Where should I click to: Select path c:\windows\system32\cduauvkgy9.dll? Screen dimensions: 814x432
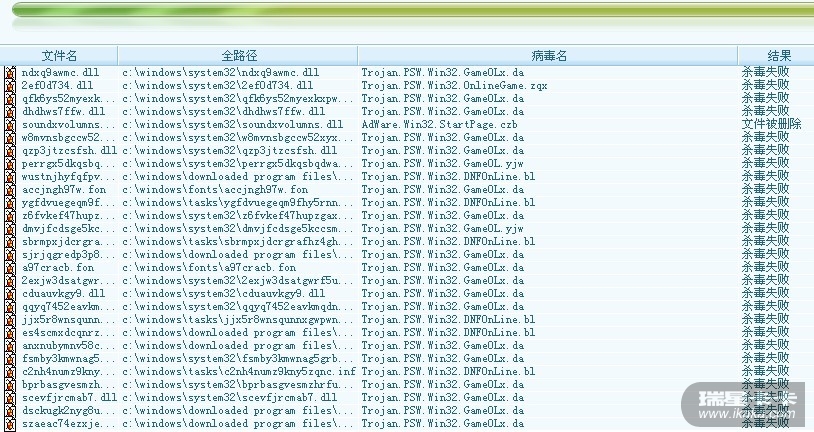click(223, 293)
